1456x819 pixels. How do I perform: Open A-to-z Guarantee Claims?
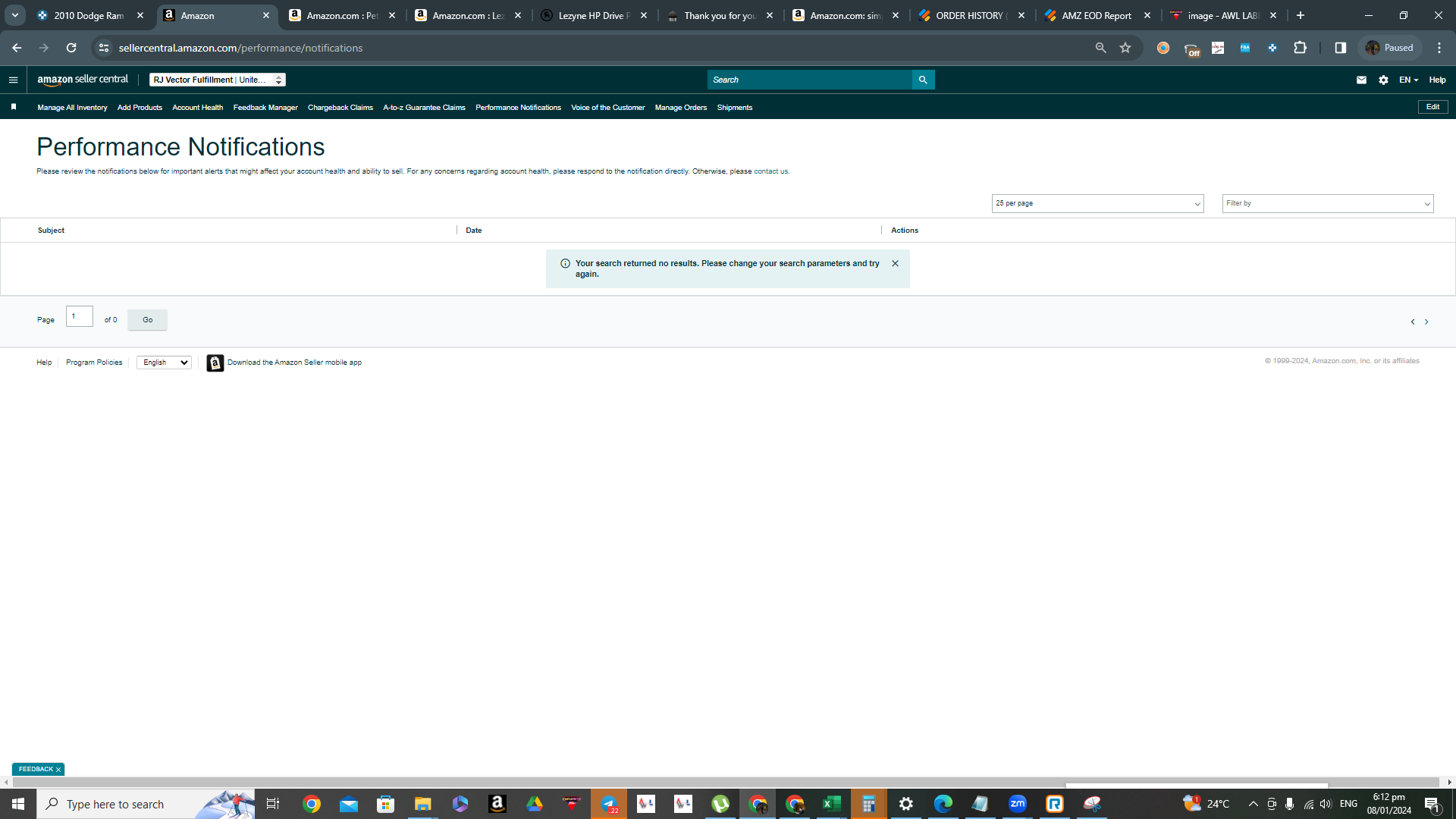click(424, 108)
